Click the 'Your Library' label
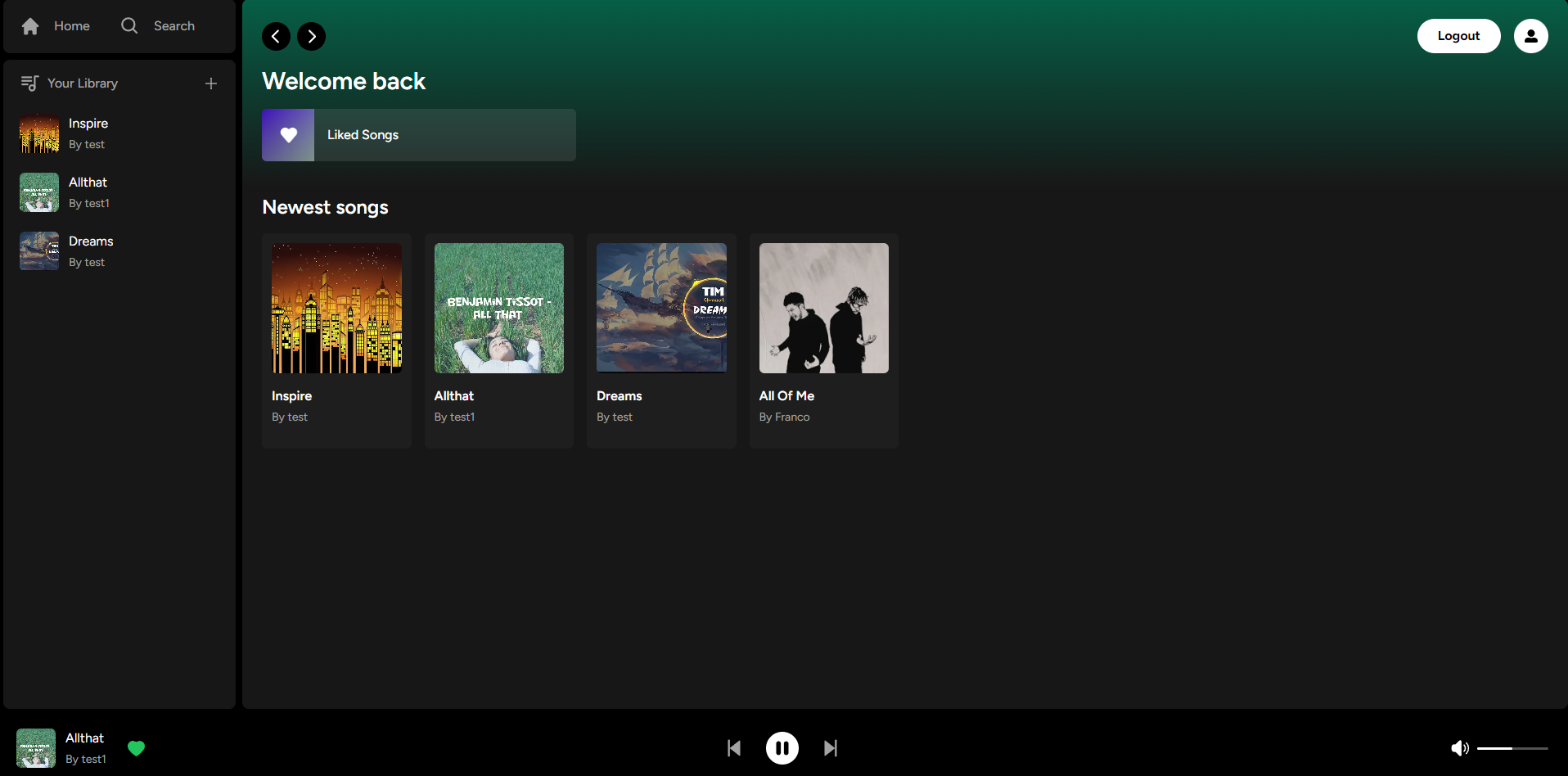1568x776 pixels. coord(83,83)
